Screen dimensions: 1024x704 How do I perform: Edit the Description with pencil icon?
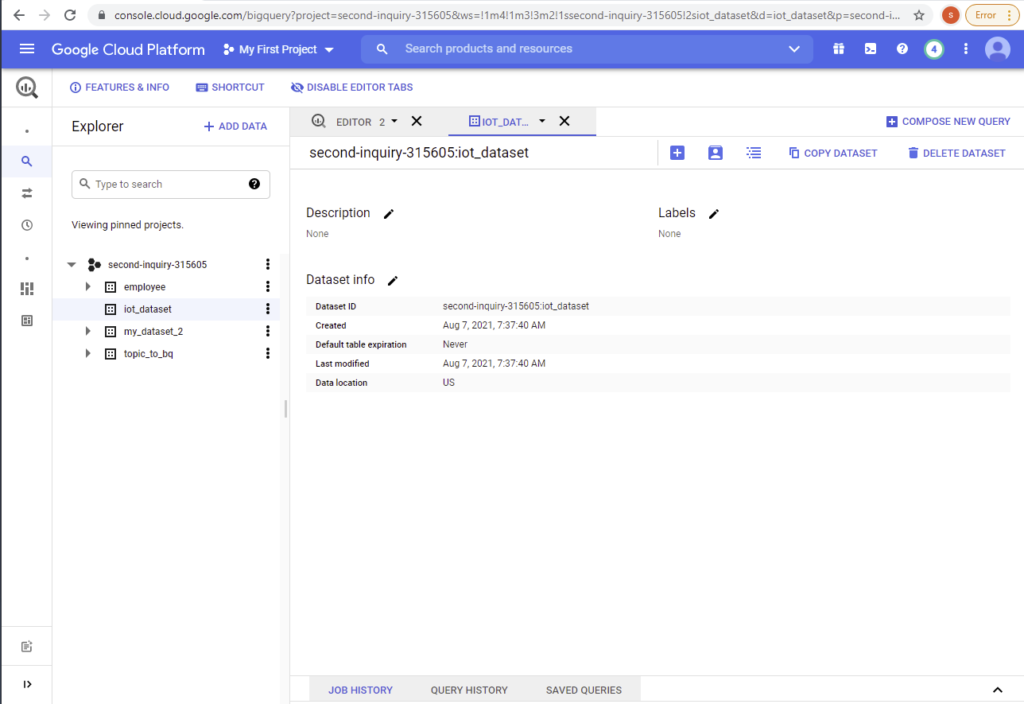click(x=389, y=214)
